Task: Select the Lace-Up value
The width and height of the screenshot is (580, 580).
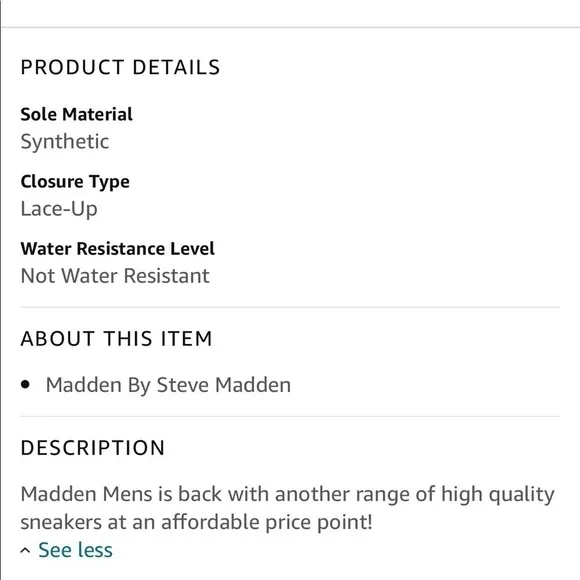Action: tap(59, 209)
